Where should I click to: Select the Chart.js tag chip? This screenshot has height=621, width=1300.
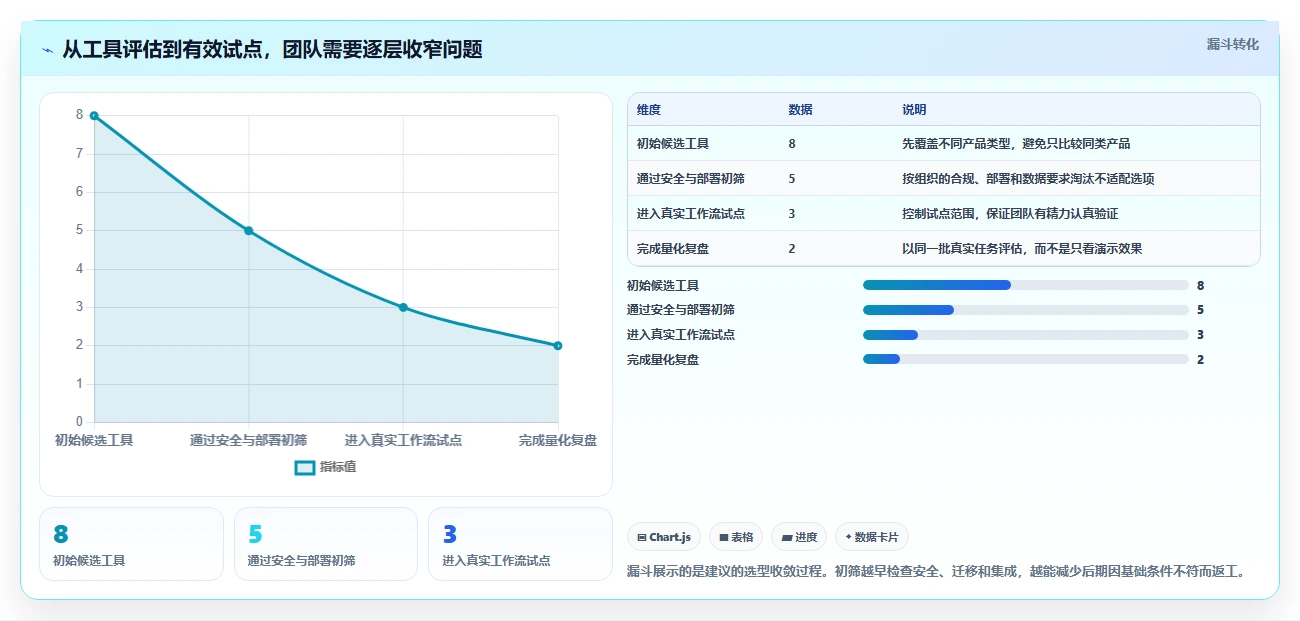pos(664,537)
